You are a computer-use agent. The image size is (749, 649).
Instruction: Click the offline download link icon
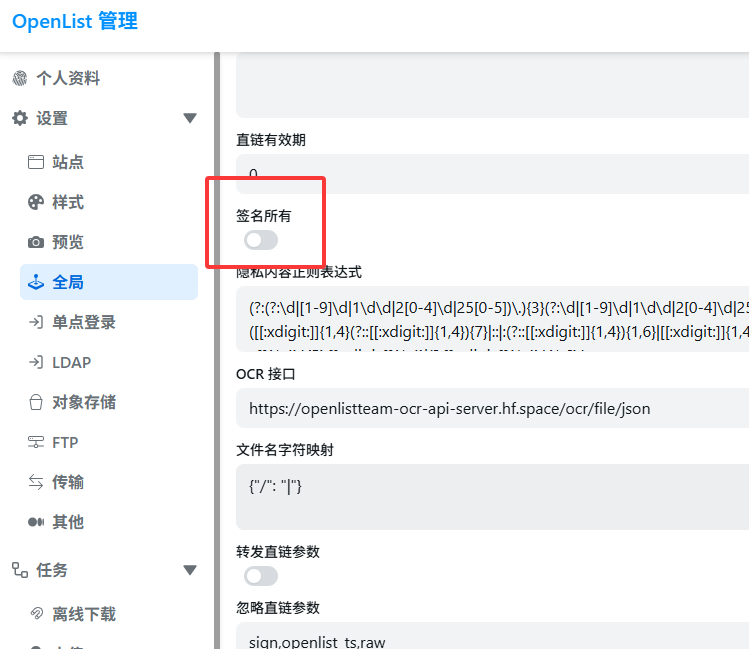(37, 613)
